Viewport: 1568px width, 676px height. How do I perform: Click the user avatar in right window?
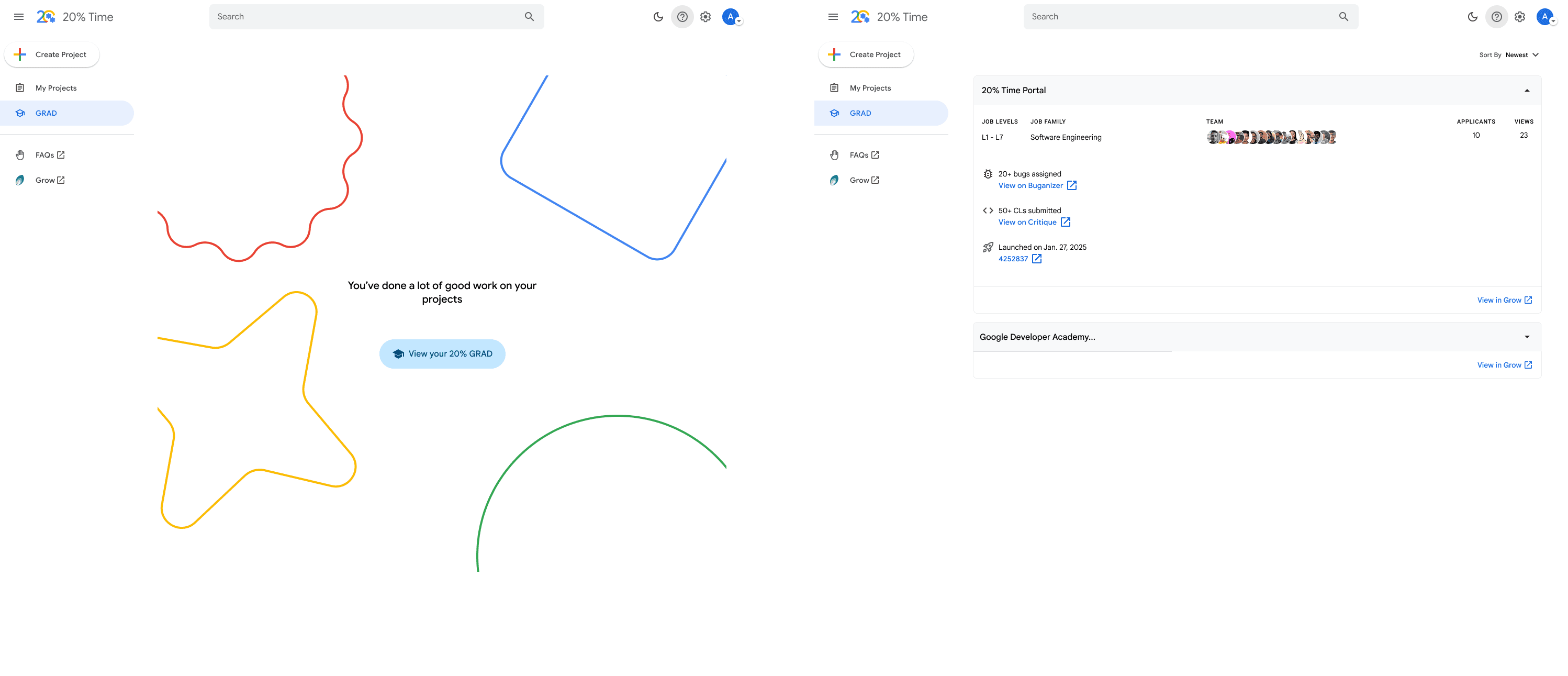pos(1544,16)
